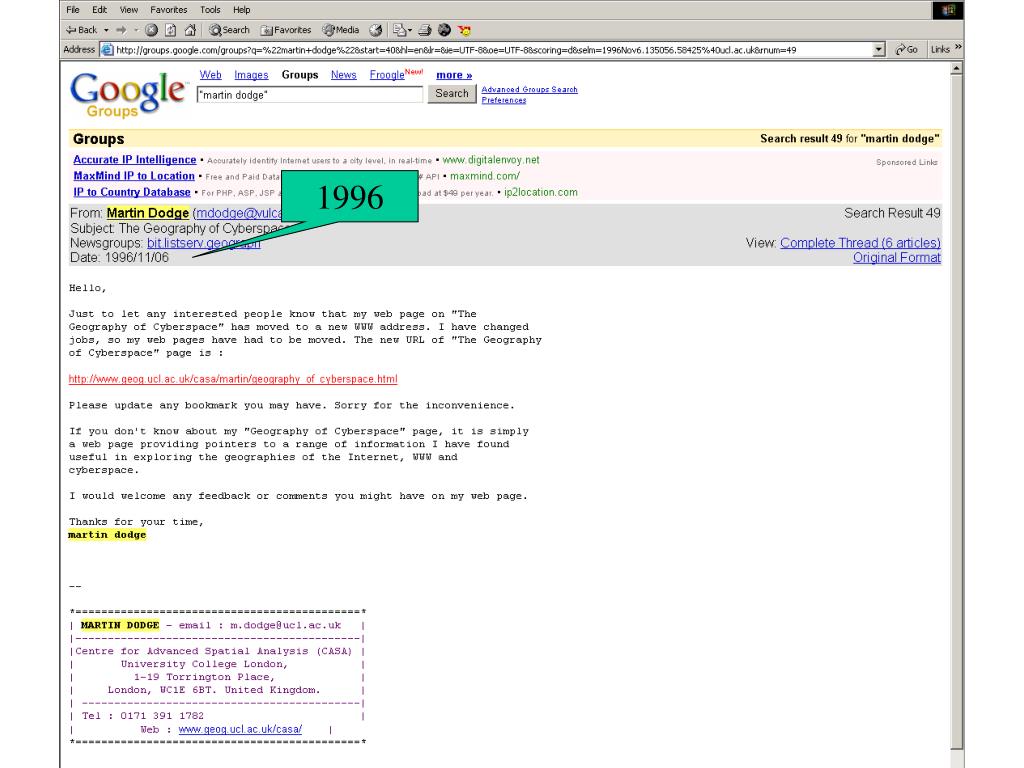Screen dimensions: 1024x768
Task: Open the File menu
Action: click(73, 10)
